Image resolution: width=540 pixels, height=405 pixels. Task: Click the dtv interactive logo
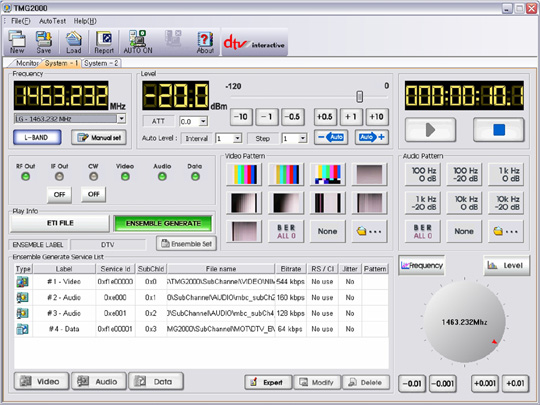pos(255,43)
